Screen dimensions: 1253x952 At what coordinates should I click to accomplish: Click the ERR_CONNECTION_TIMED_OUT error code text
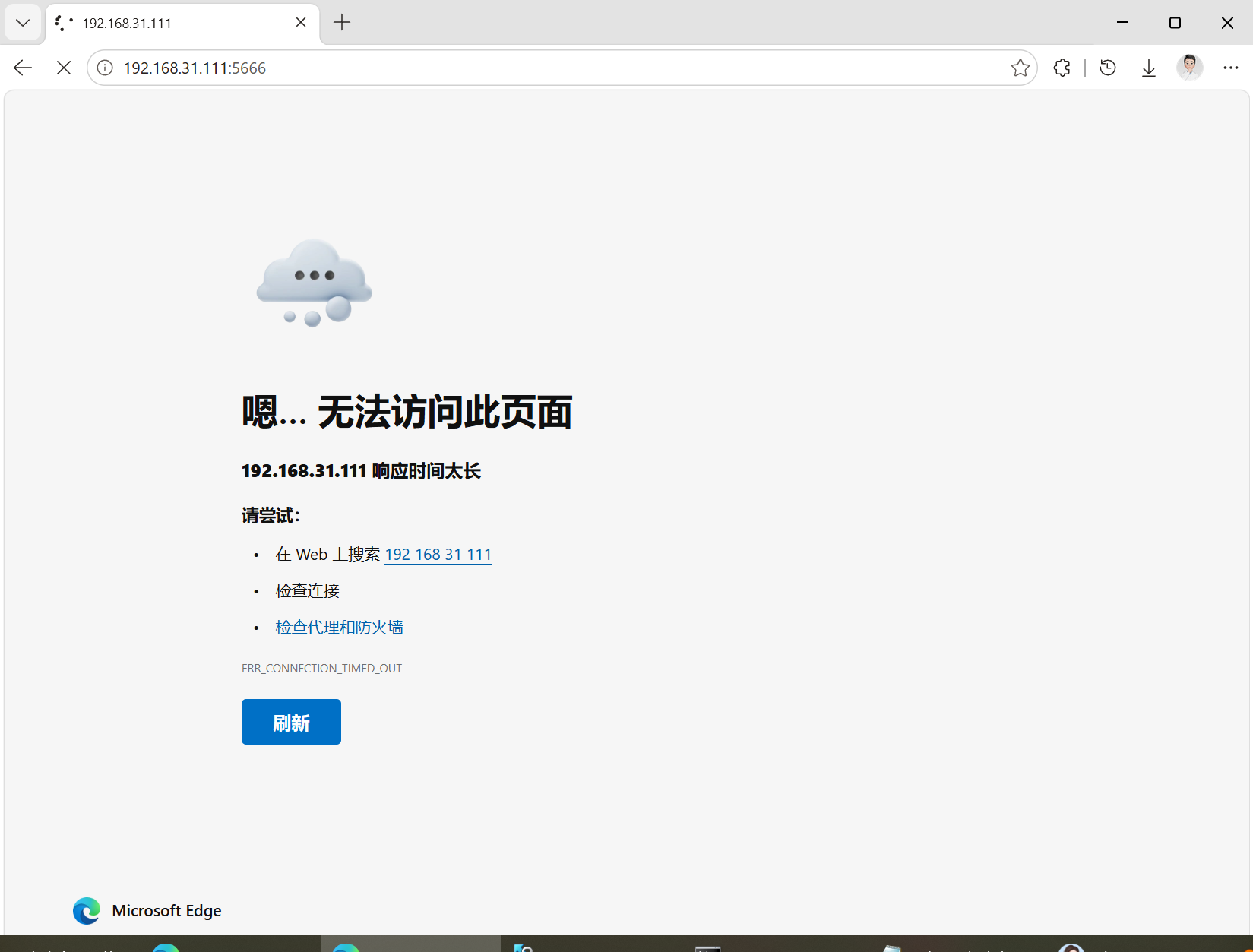point(321,669)
